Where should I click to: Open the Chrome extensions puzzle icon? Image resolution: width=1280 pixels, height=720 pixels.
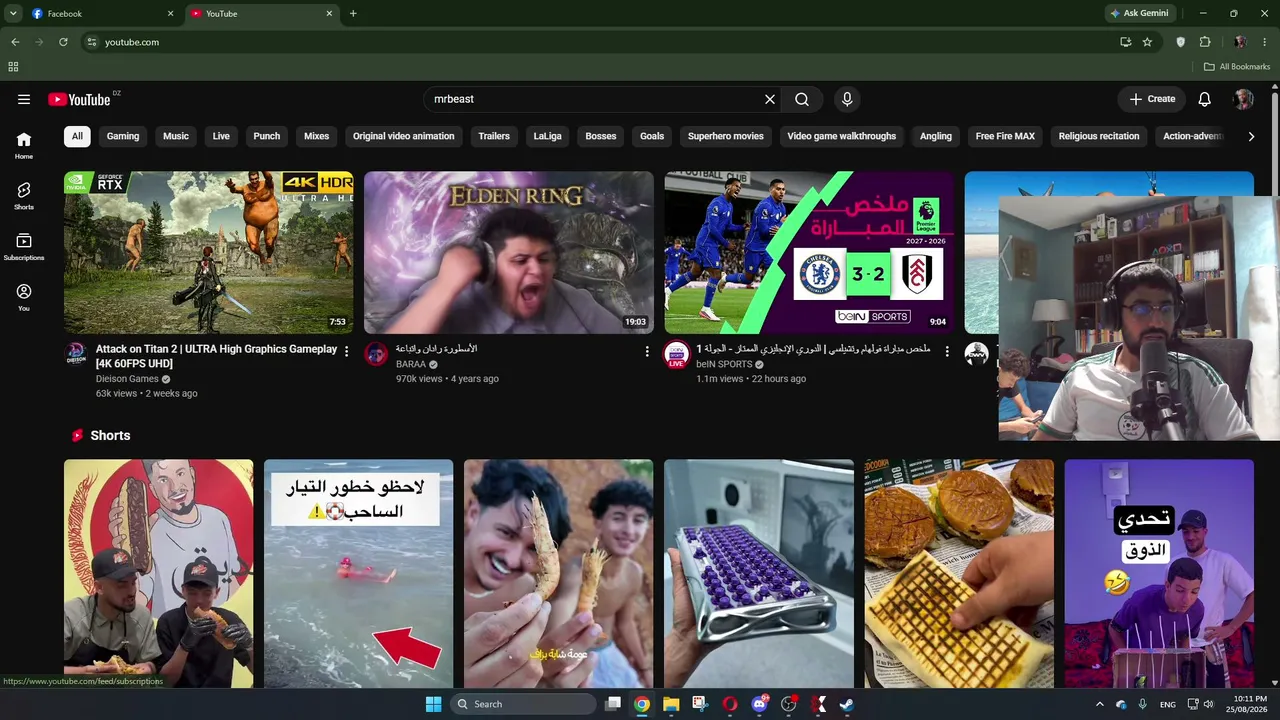pyautogui.click(x=1205, y=42)
